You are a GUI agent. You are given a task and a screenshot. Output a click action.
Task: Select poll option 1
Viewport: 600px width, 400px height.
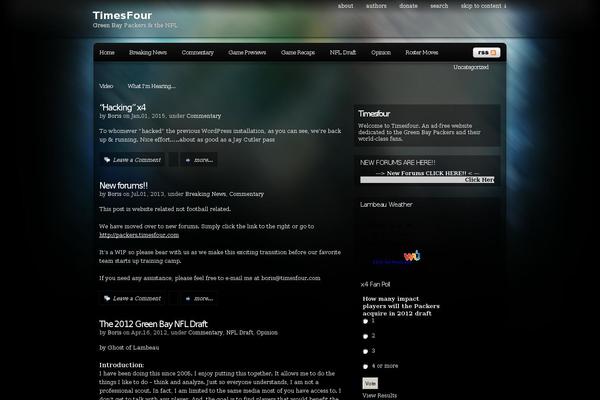(365, 321)
